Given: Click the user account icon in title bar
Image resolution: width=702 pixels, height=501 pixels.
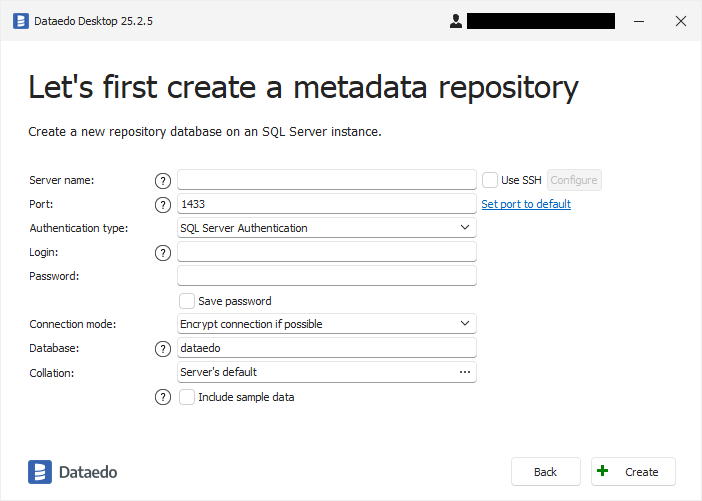Looking at the screenshot, I should [x=456, y=21].
